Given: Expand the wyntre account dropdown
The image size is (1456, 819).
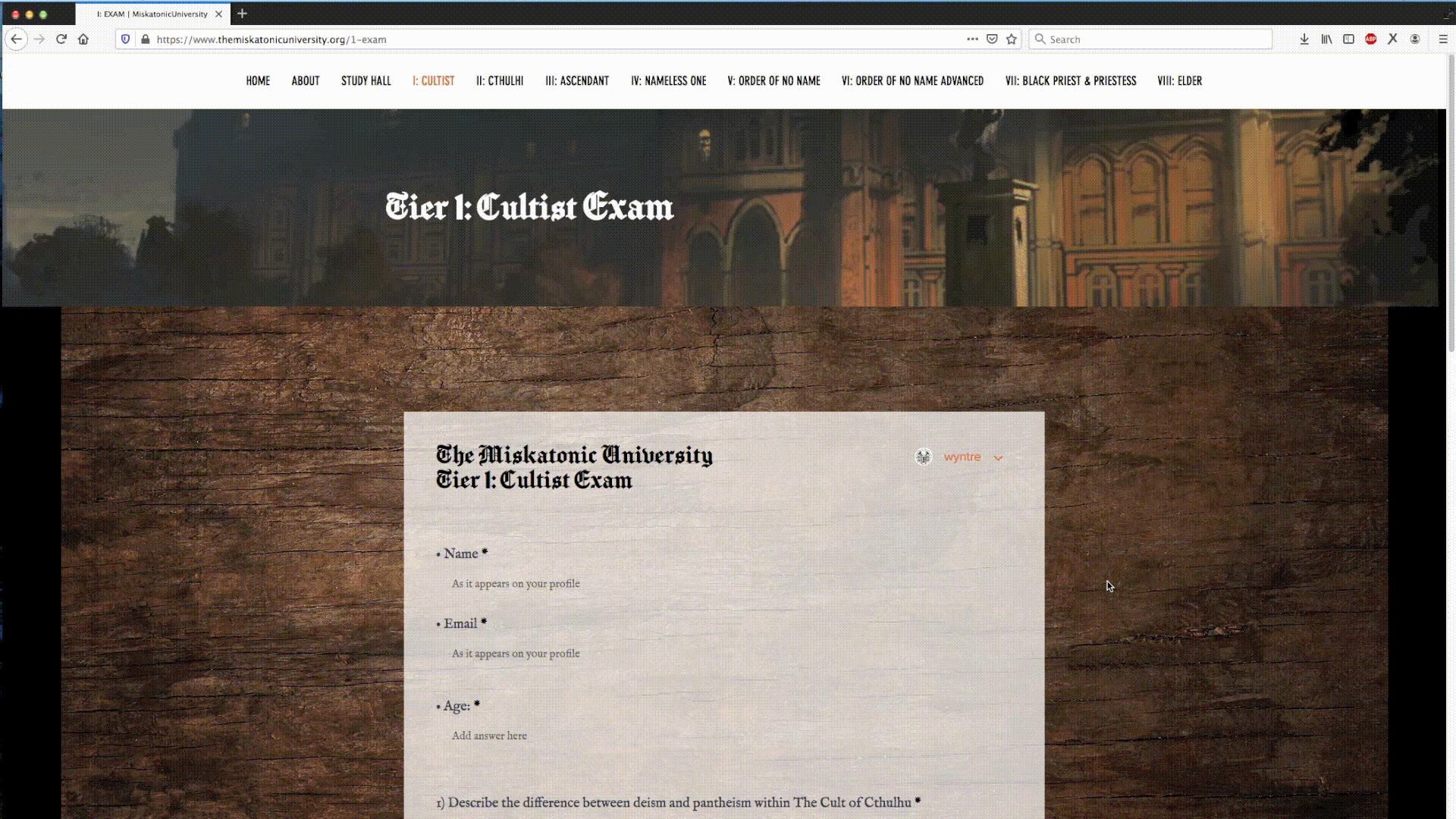Looking at the screenshot, I should coord(998,457).
